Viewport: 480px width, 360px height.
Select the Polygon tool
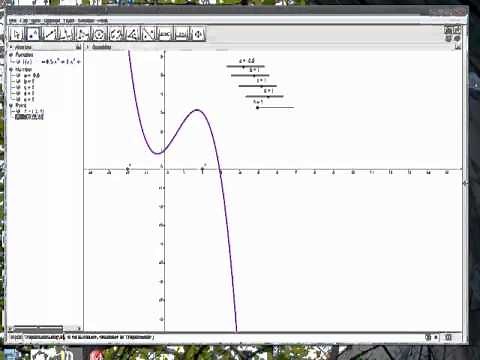[x=82, y=34]
